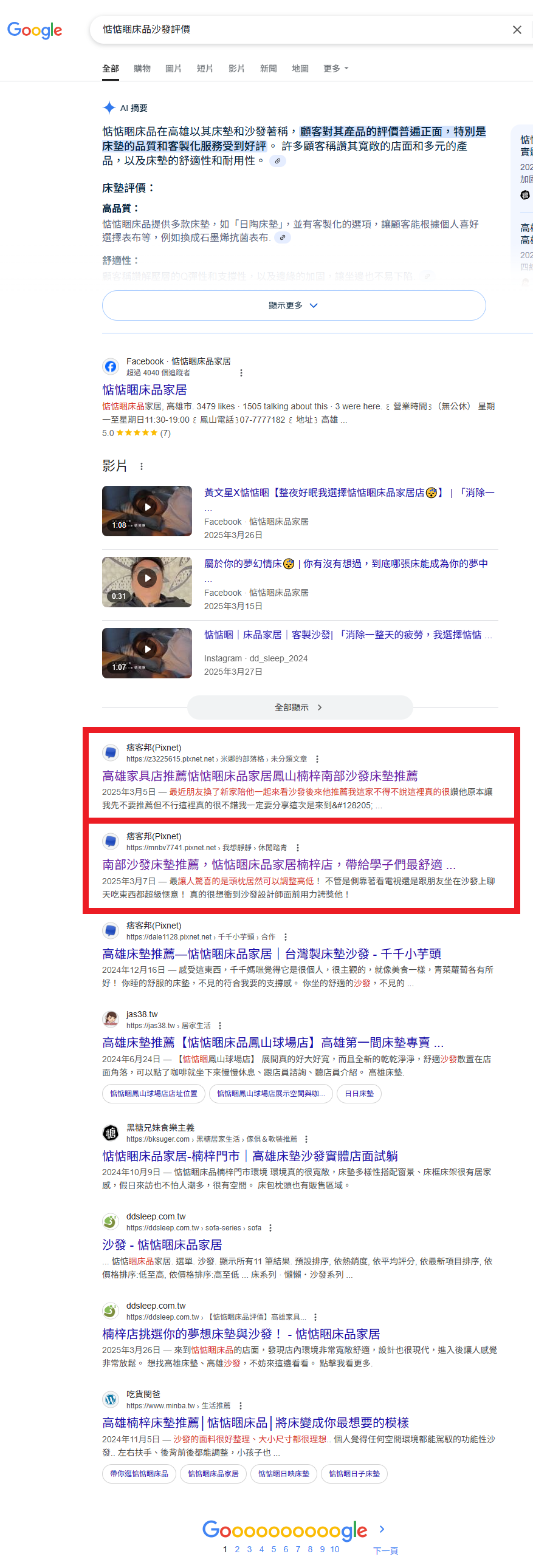Viewport: 533px width, 1568px height.
Task: Play the 1:08 黃文星 video thumbnail
Action: pyautogui.click(x=147, y=510)
